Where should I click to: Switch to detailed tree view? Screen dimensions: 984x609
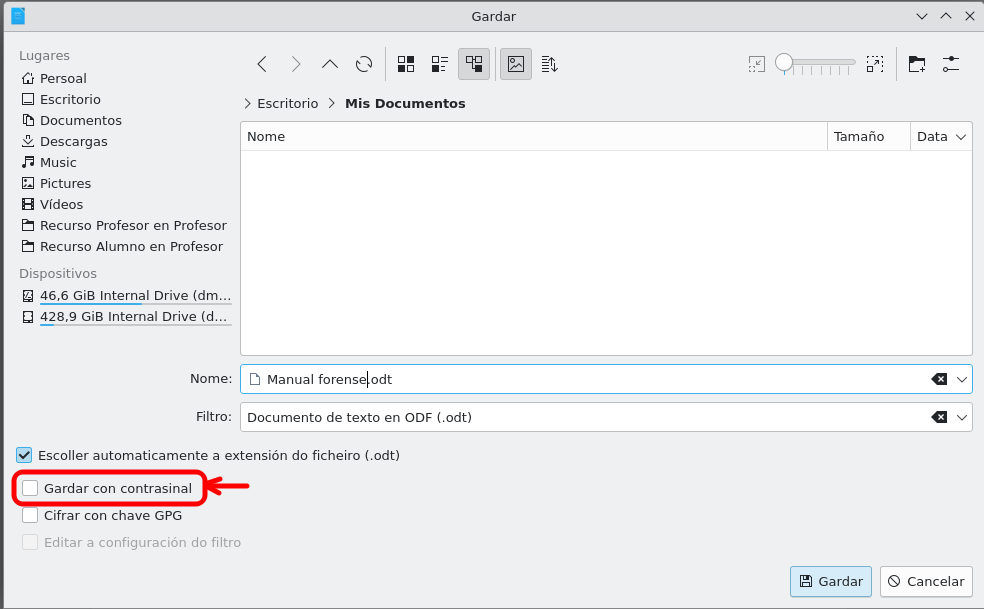pos(474,64)
